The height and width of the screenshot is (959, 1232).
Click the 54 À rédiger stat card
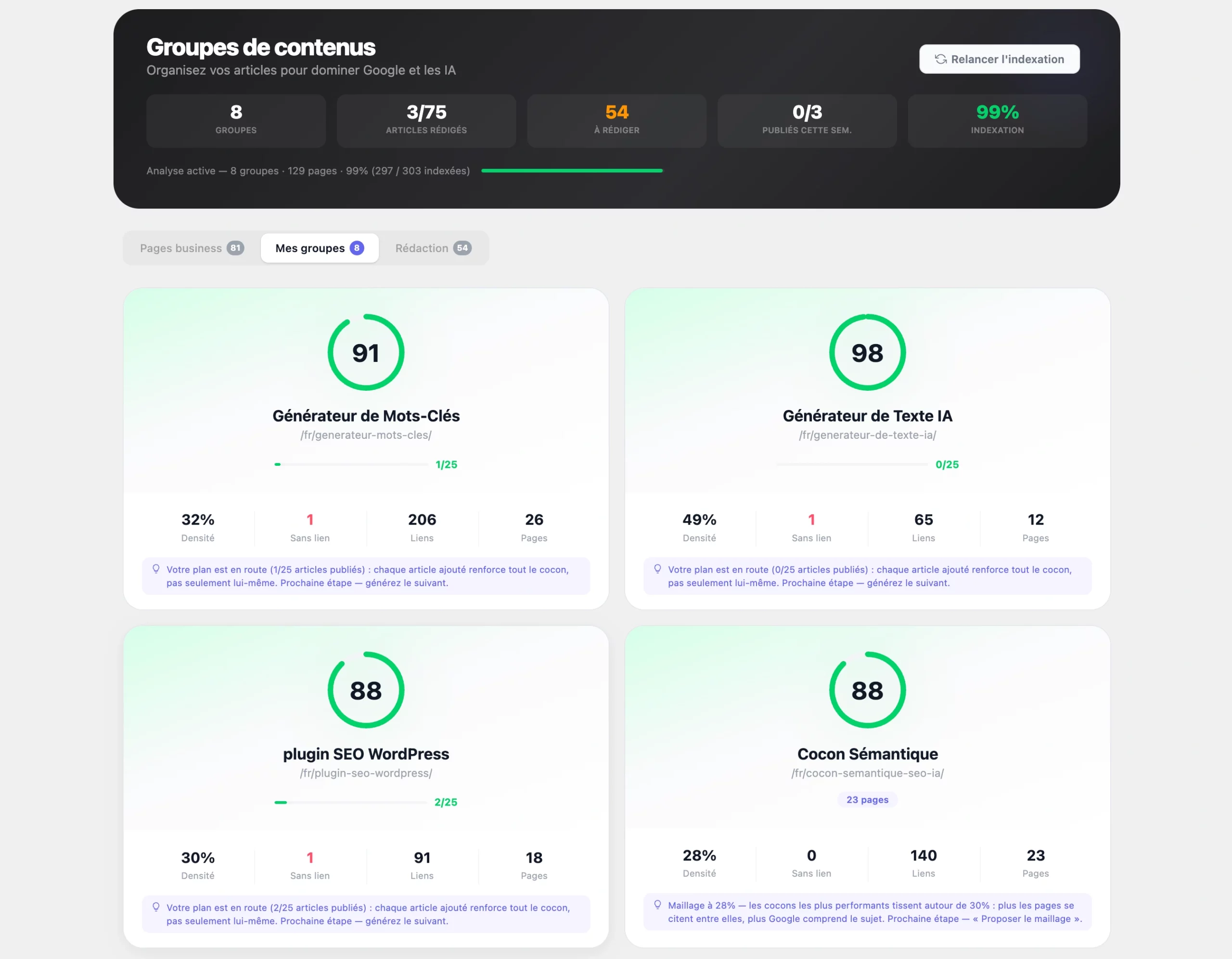(616, 121)
